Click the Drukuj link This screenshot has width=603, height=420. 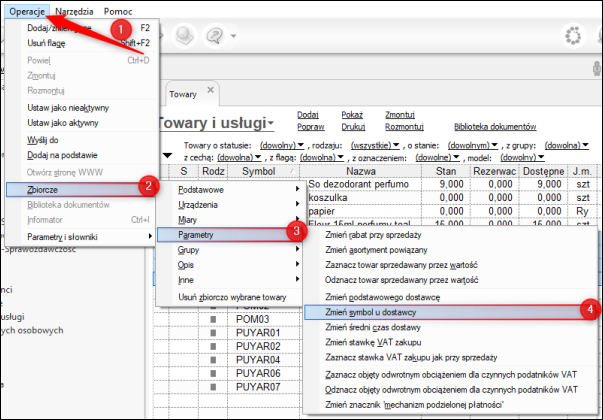353,127
